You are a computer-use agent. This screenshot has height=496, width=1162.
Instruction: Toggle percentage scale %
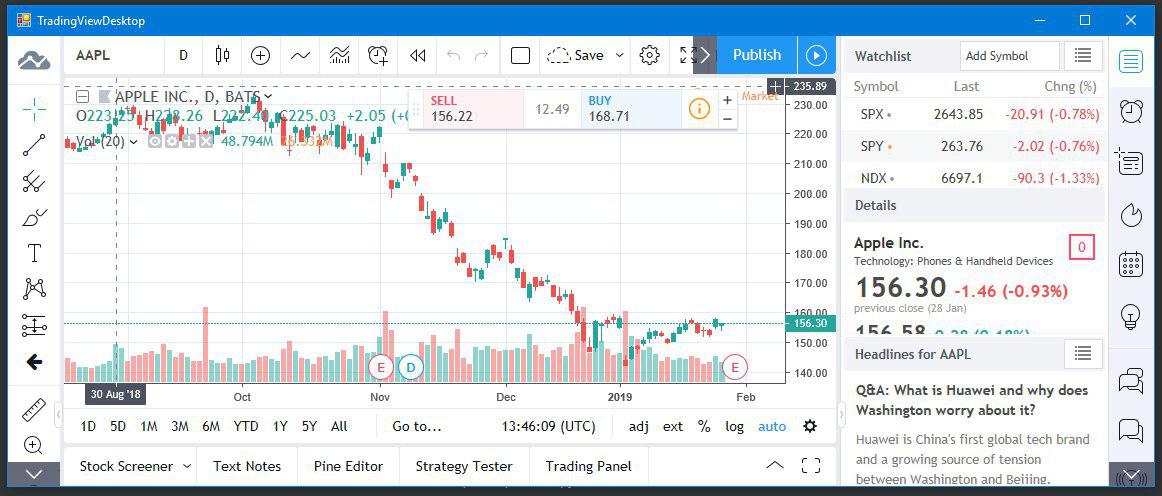click(x=704, y=426)
